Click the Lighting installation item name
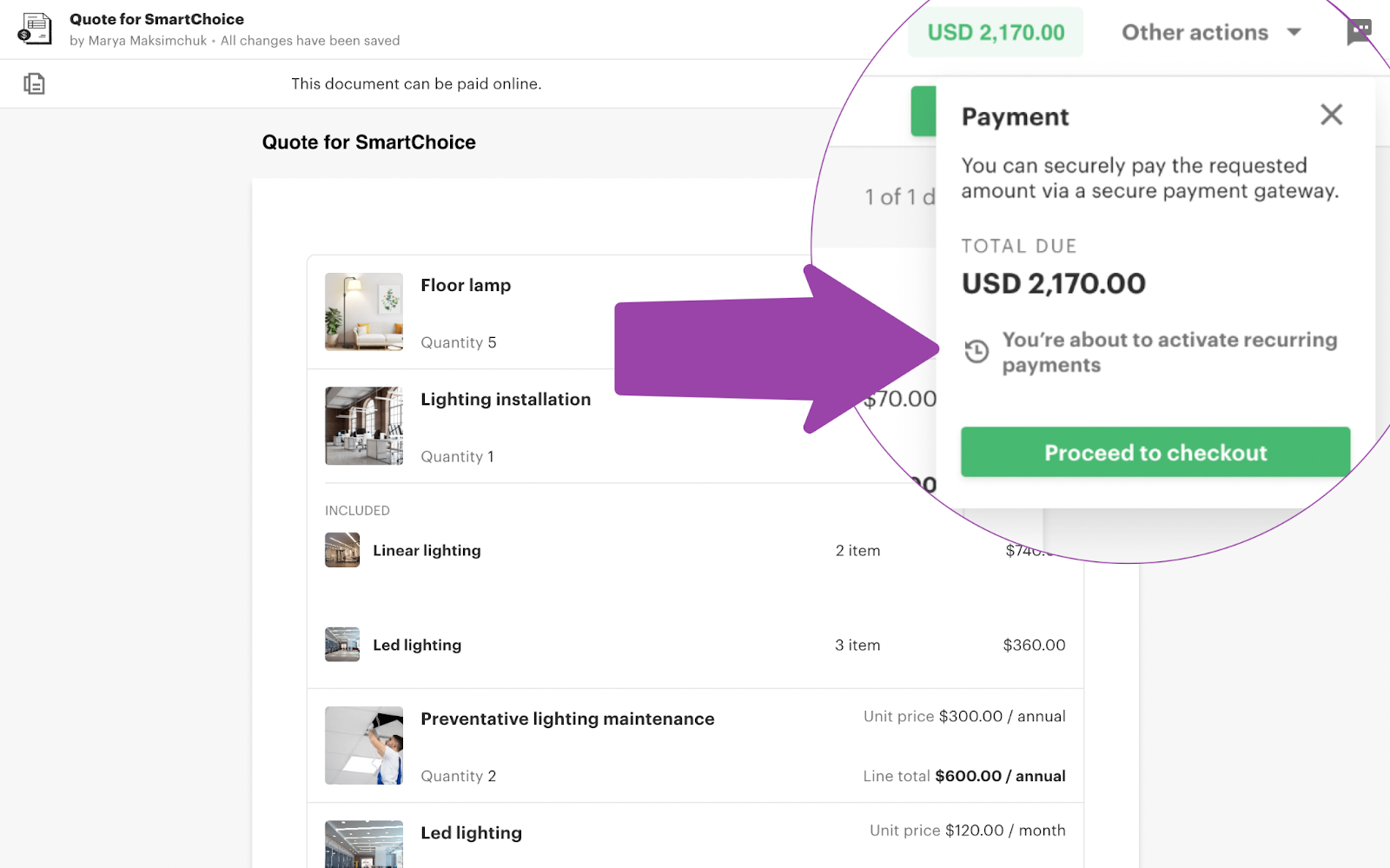This screenshot has width=1390, height=868. click(506, 399)
